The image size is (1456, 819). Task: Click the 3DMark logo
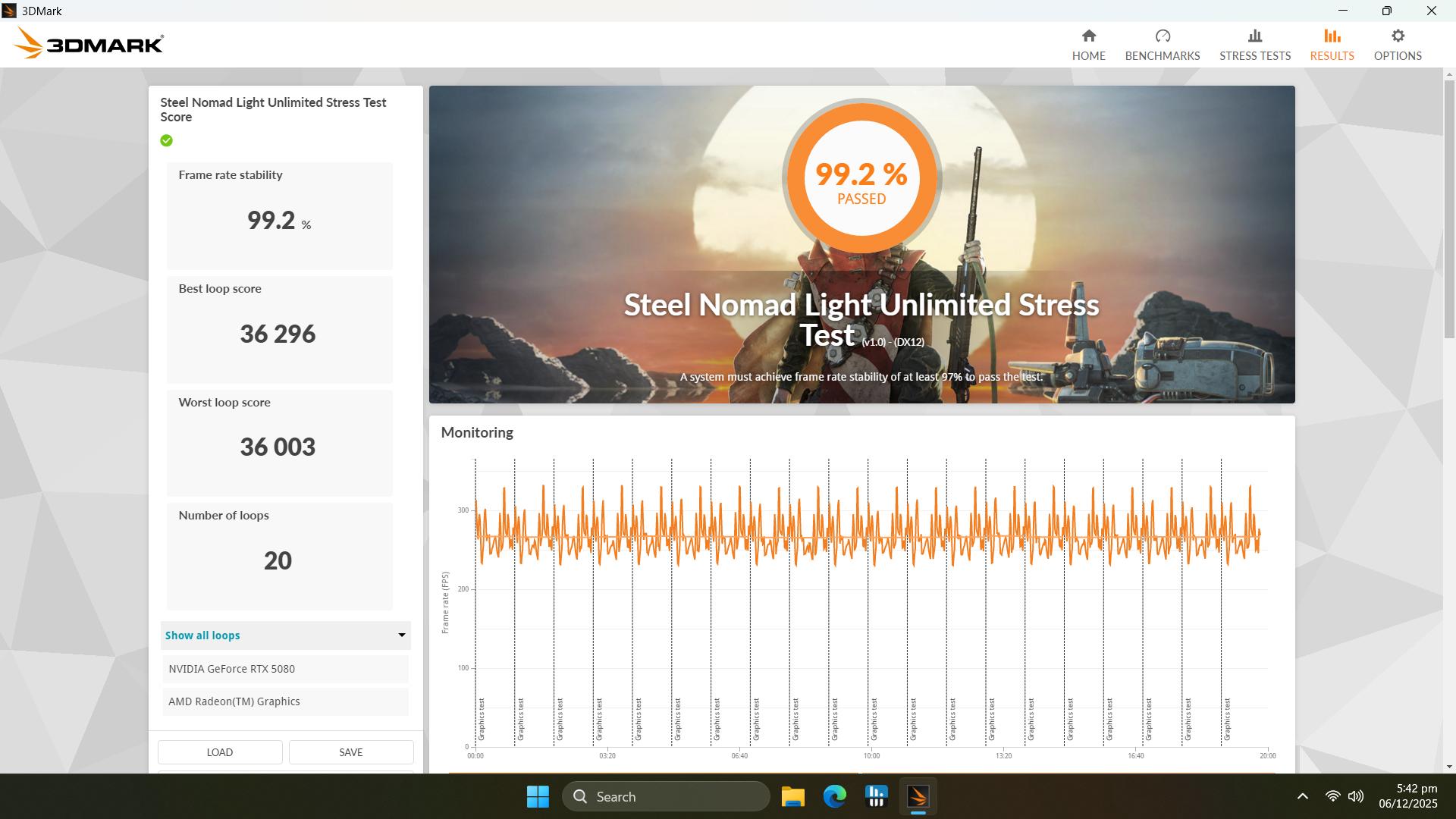[x=89, y=44]
